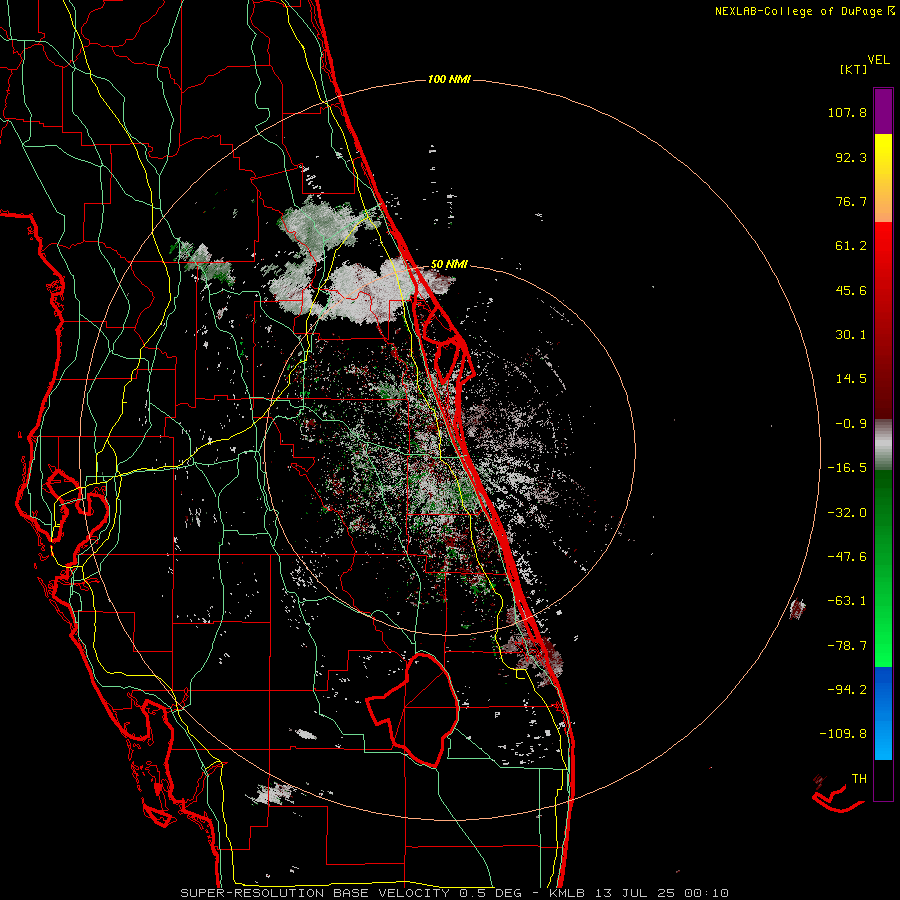Select the -0.9 velocity scale value
900x900 pixels.
(x=851, y=424)
